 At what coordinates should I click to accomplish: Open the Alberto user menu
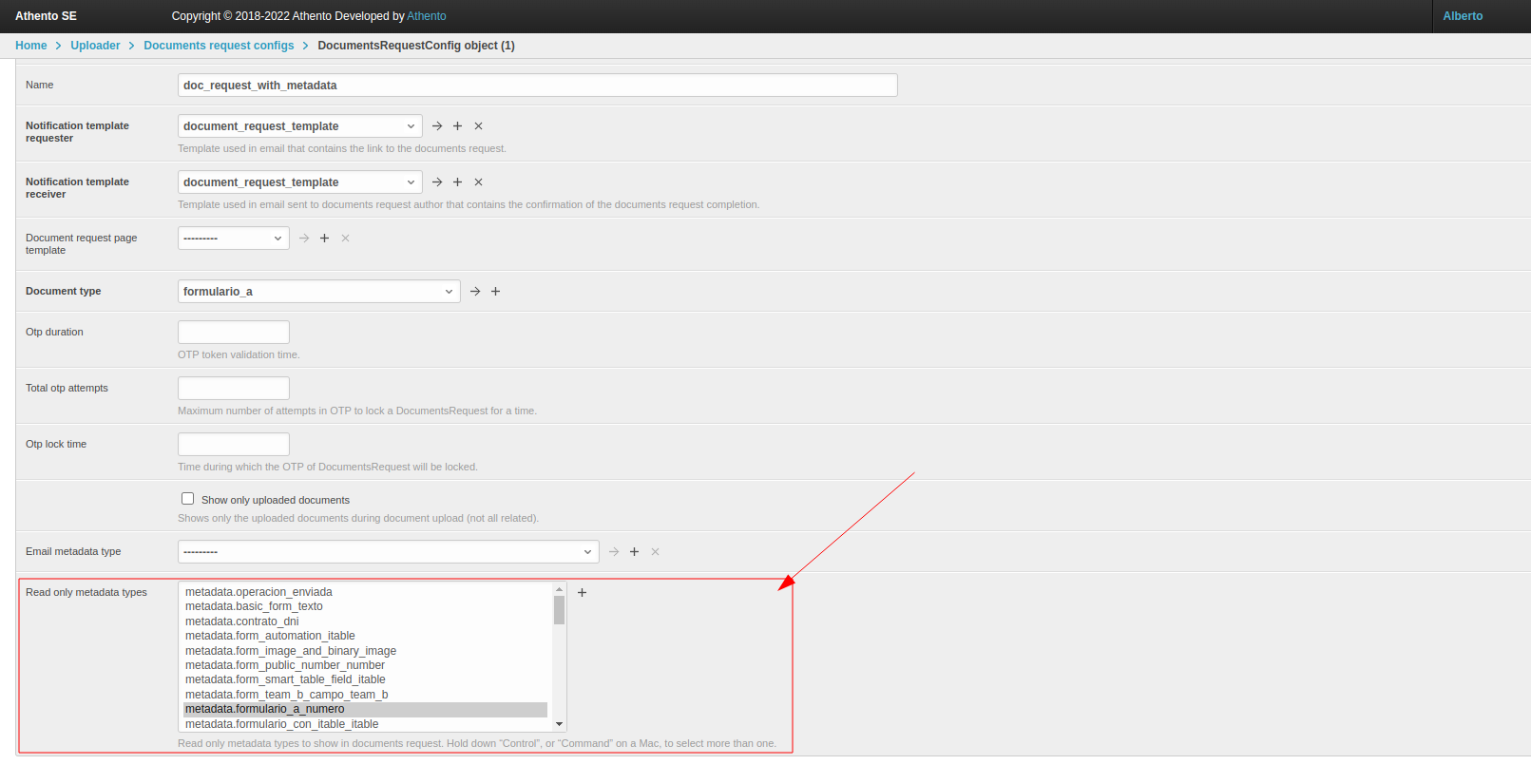[1463, 16]
